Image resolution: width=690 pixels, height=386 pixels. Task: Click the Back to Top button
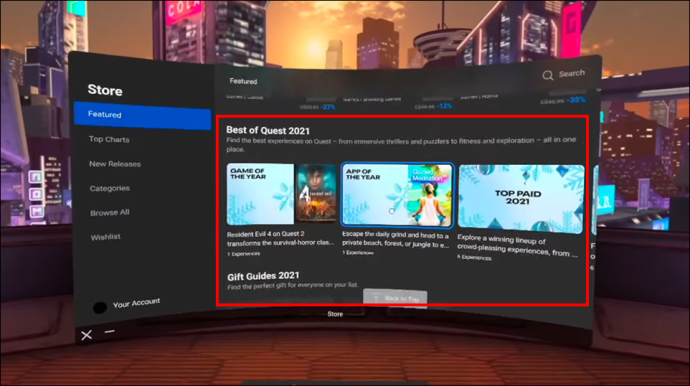pos(395,298)
